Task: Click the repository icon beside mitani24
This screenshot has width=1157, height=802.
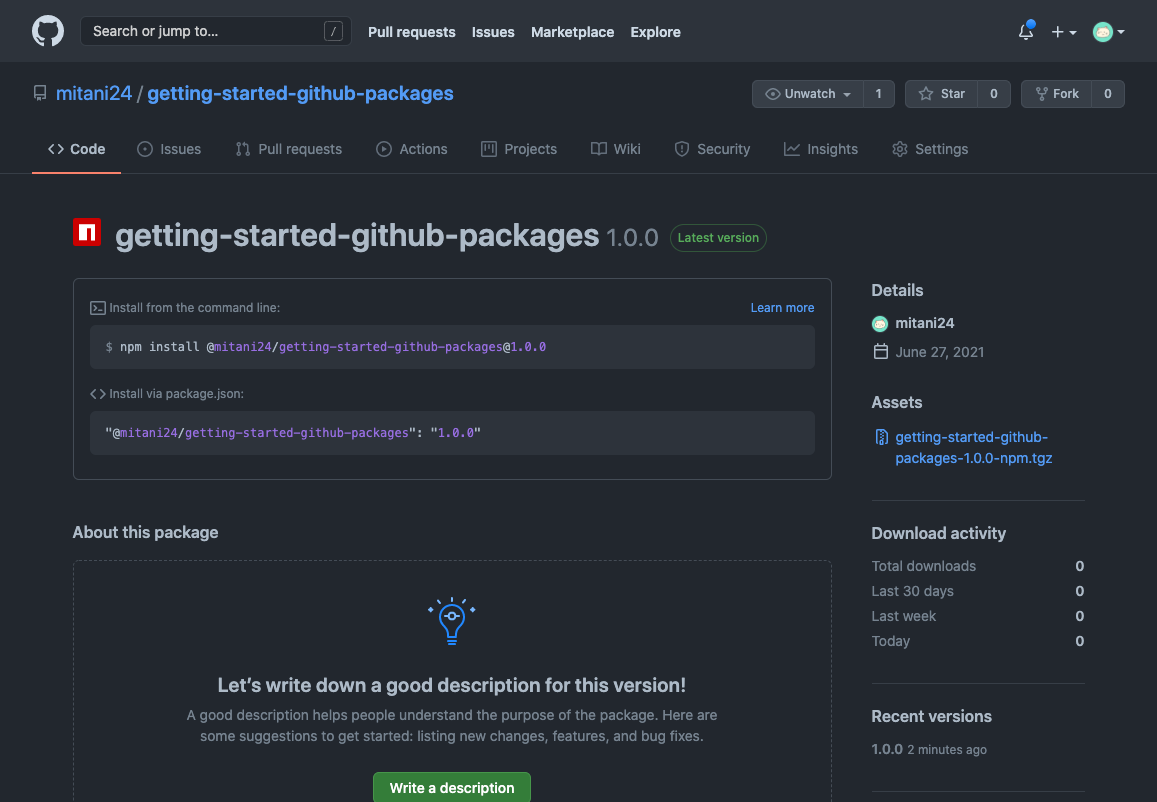Action: pos(40,93)
